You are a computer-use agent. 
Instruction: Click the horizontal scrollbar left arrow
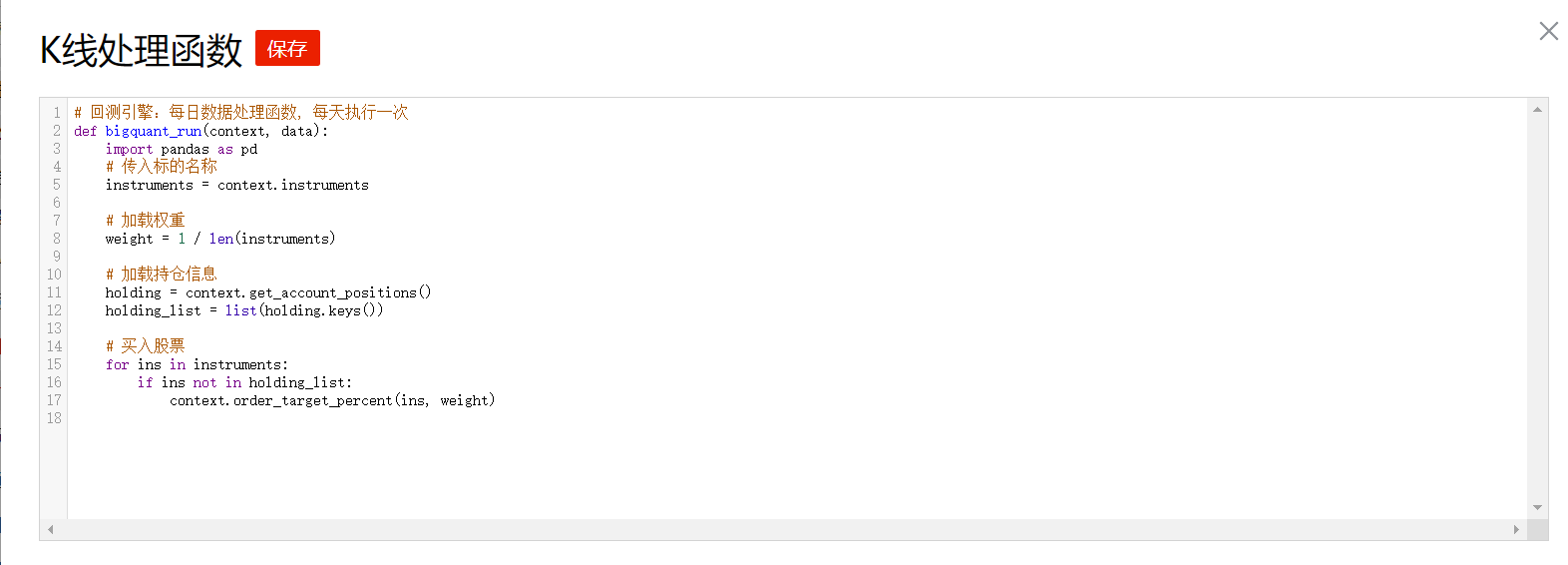coord(50,529)
